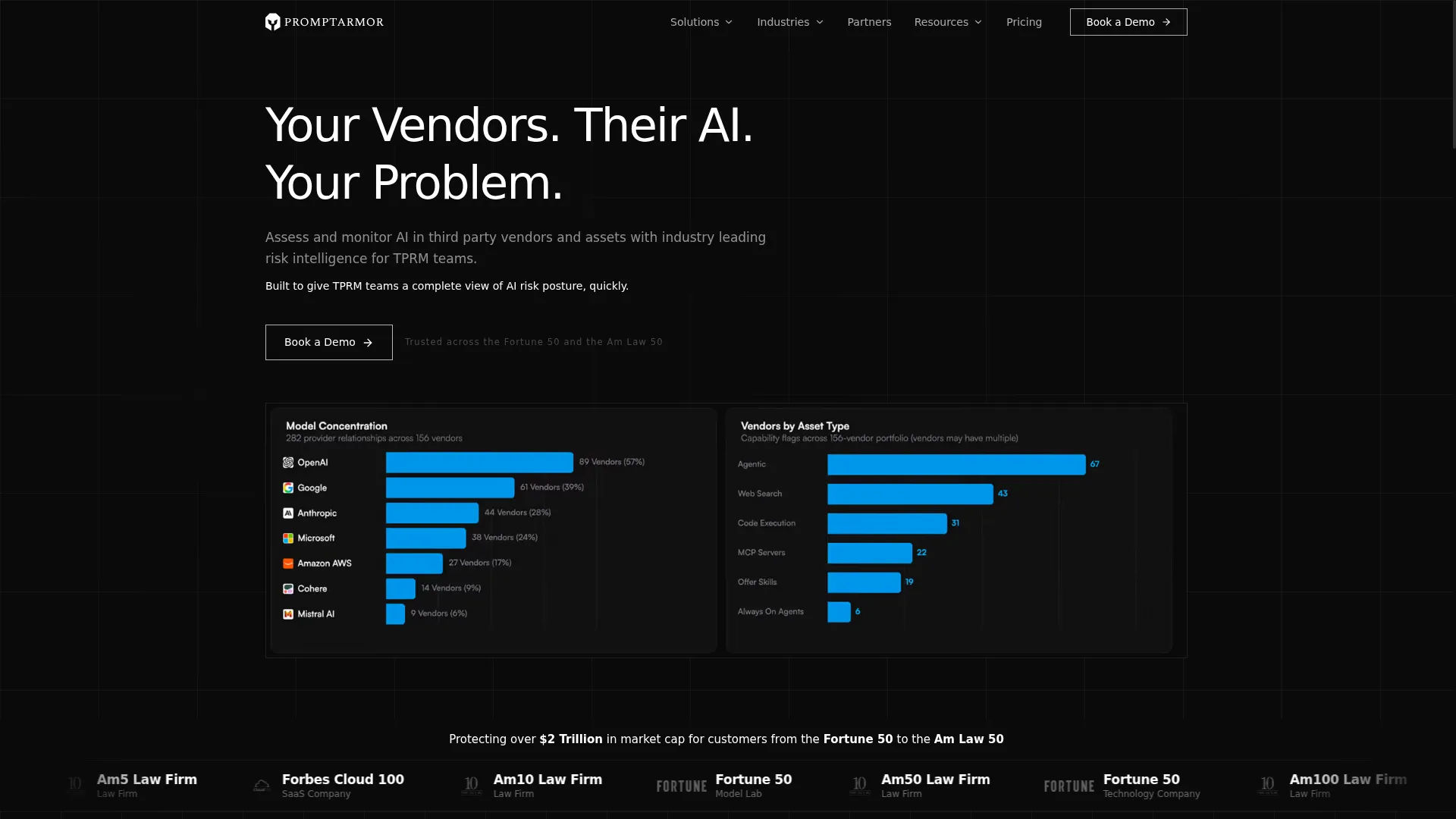
Task: Click the Mistral AI logo icon
Action: pos(288,614)
